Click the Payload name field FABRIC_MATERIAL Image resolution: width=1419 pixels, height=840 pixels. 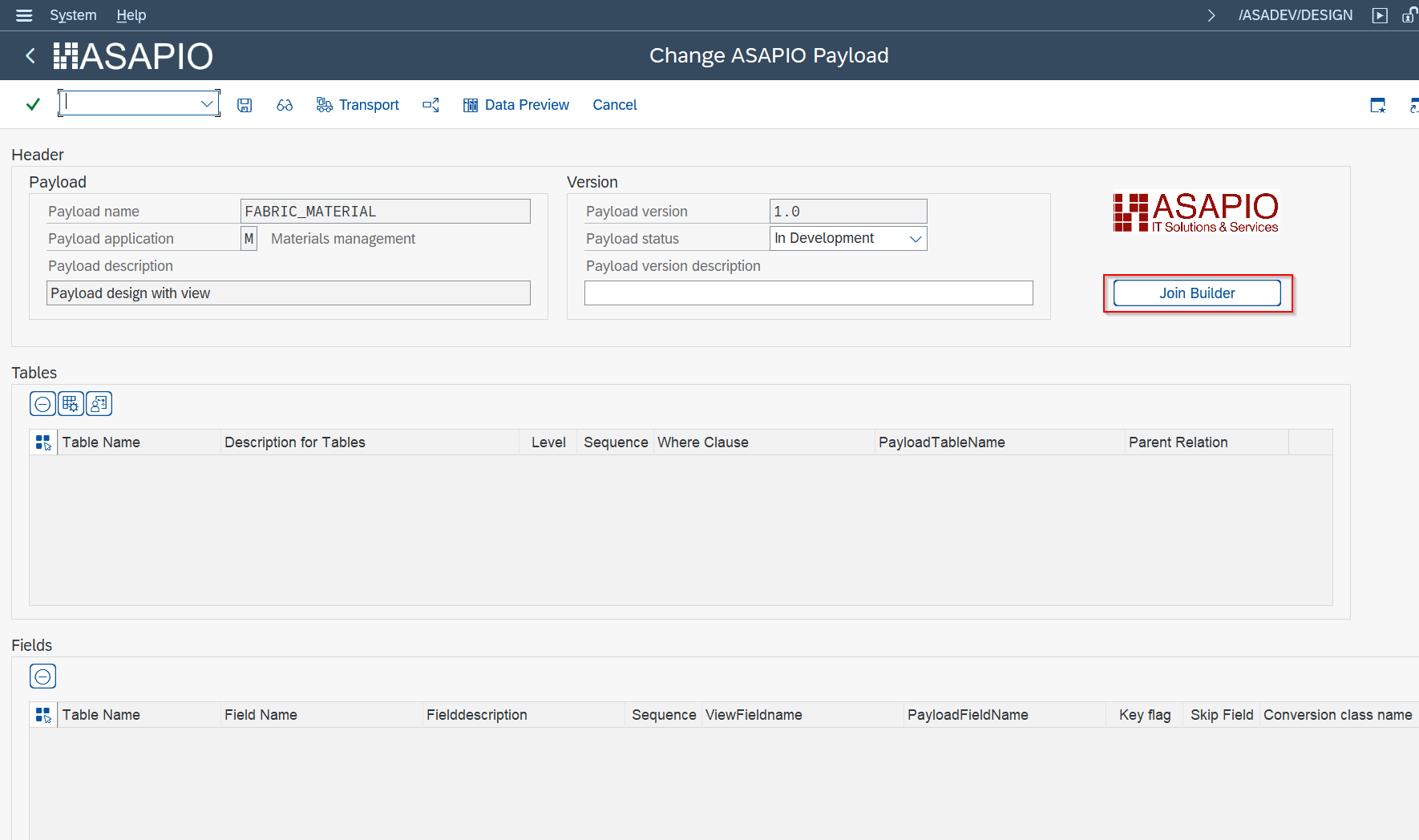point(386,212)
